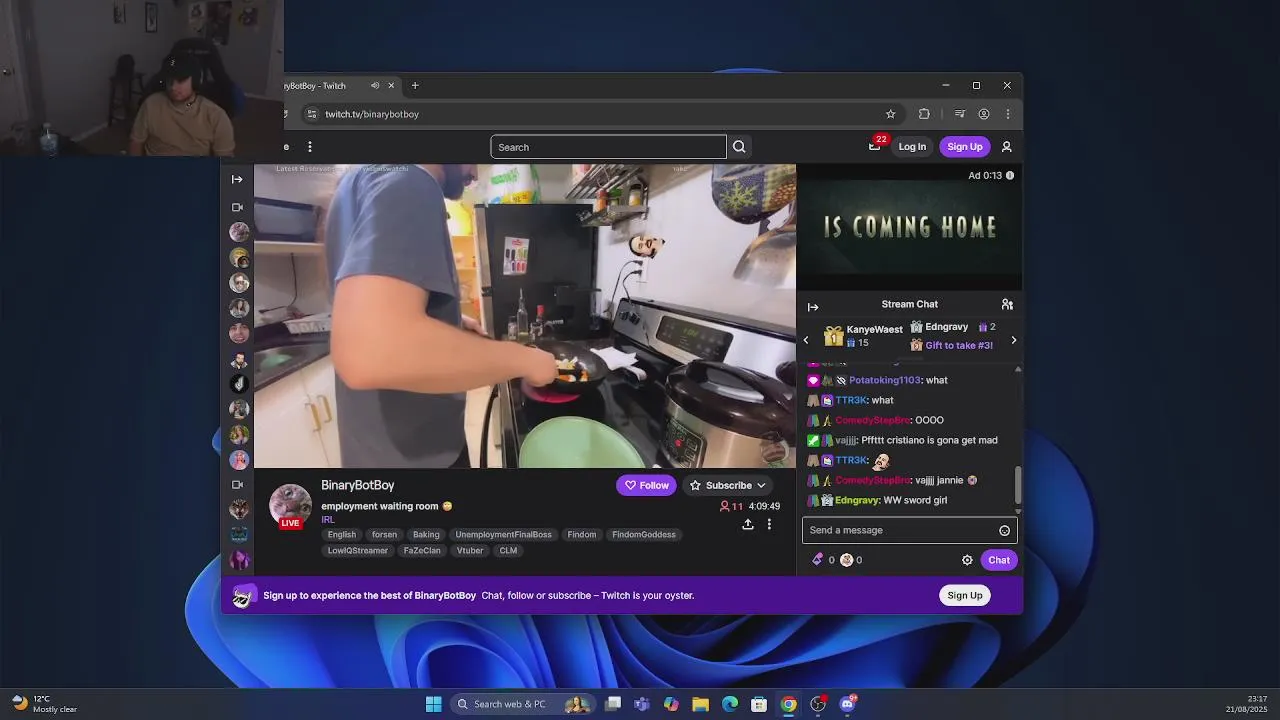Click KanyeWaest top gifter entry

pyautogui.click(x=863, y=336)
